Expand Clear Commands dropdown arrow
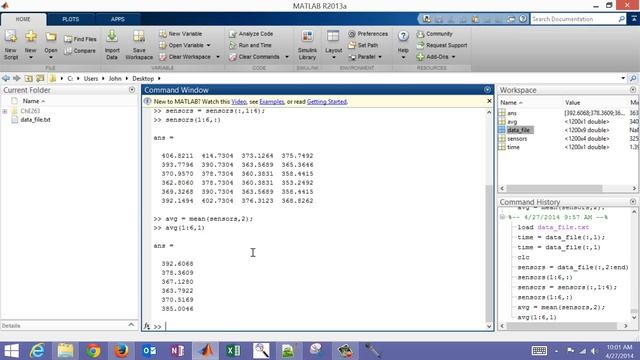This screenshot has height=360, width=640. coord(287,57)
